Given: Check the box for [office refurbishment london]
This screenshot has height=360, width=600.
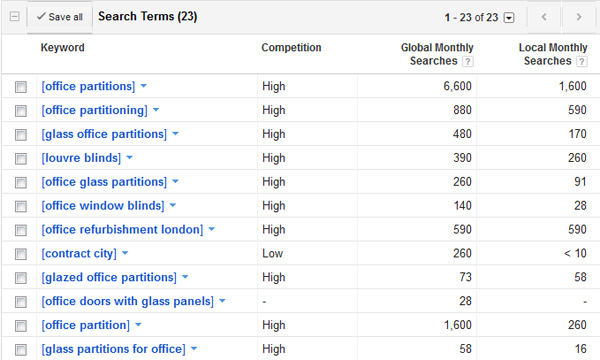Looking at the screenshot, I should pyautogui.click(x=21, y=230).
